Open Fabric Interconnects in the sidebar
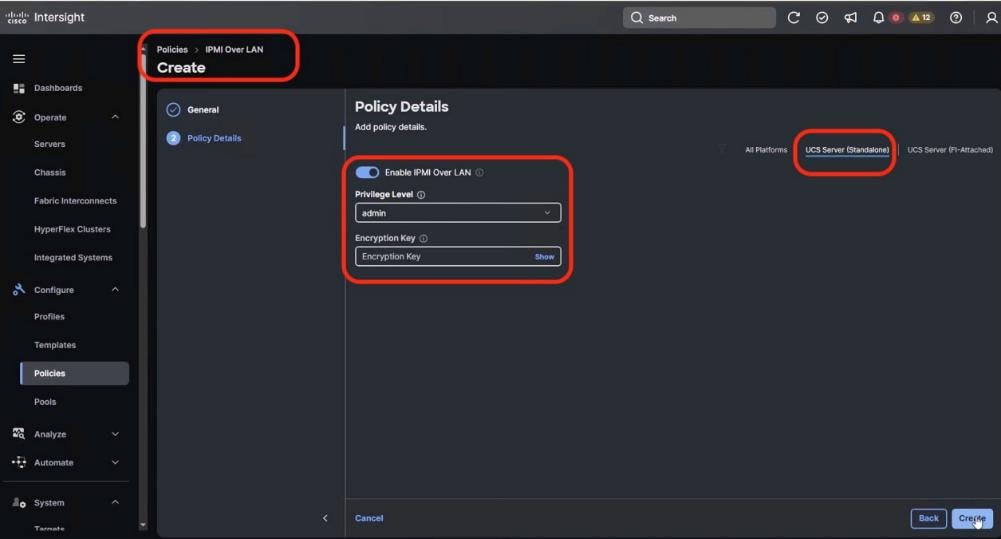Image resolution: width=1001 pixels, height=539 pixels. click(x=75, y=201)
